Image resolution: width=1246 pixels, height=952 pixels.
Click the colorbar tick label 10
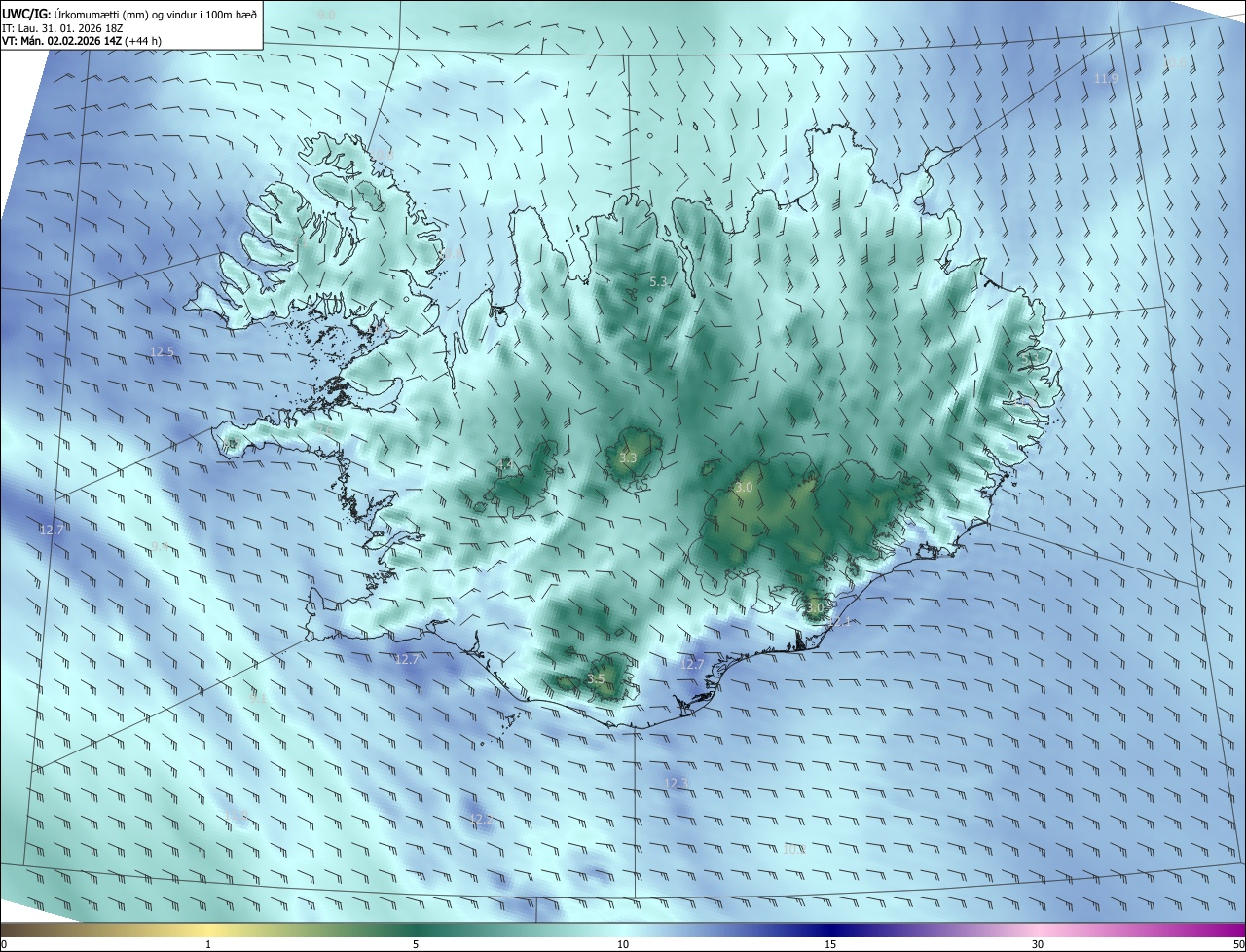pyautogui.click(x=623, y=944)
